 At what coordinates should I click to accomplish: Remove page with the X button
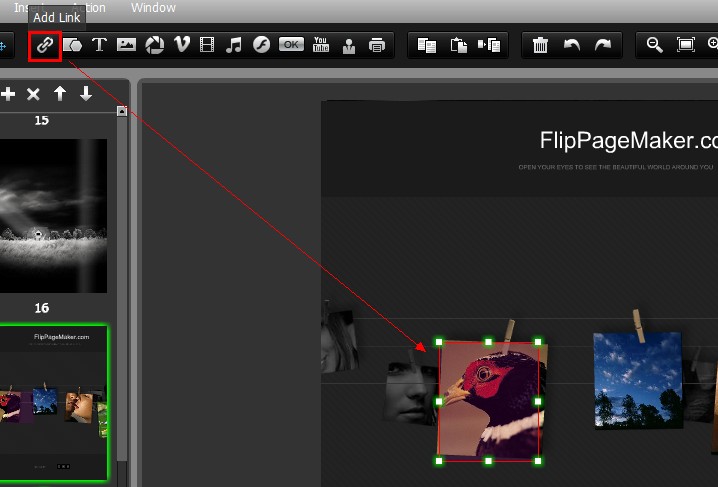coord(33,94)
